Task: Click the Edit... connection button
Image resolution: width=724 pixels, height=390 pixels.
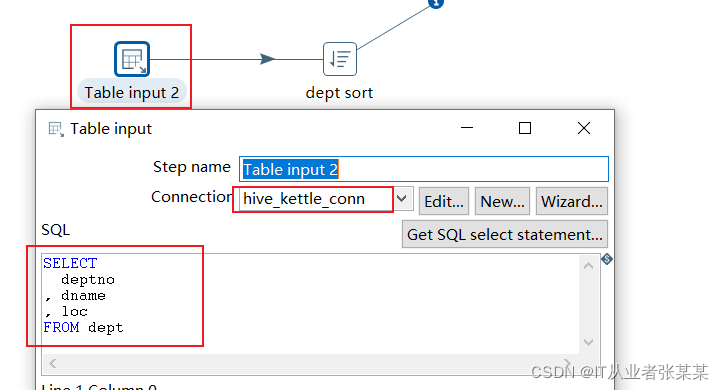Action: point(444,201)
